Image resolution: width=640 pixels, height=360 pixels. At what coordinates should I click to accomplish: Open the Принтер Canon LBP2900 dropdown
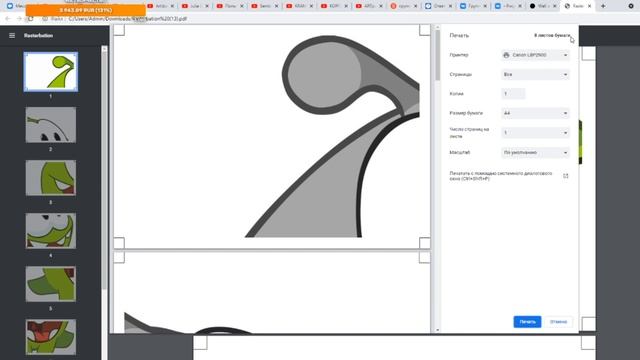[x=535, y=55]
